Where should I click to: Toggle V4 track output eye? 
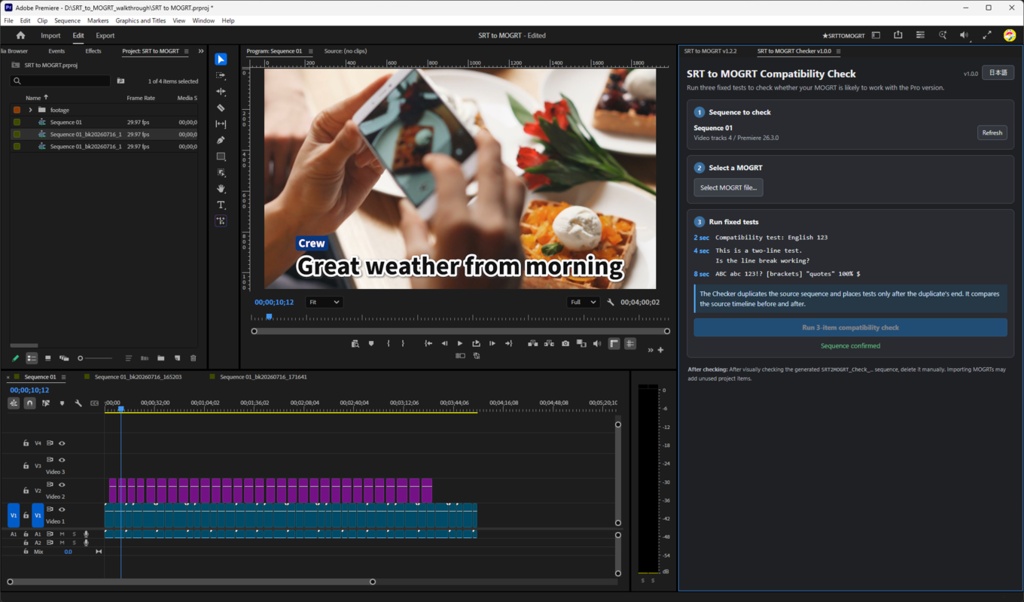[x=62, y=443]
